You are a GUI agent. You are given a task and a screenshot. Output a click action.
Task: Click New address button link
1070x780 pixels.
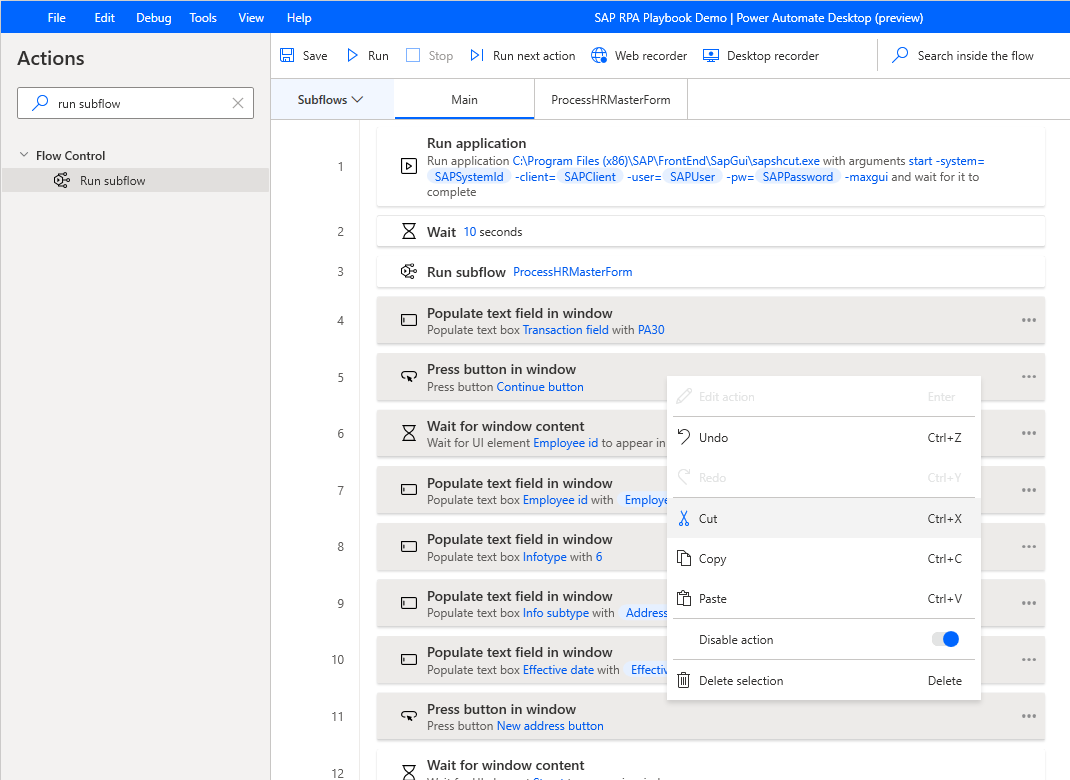pos(550,726)
